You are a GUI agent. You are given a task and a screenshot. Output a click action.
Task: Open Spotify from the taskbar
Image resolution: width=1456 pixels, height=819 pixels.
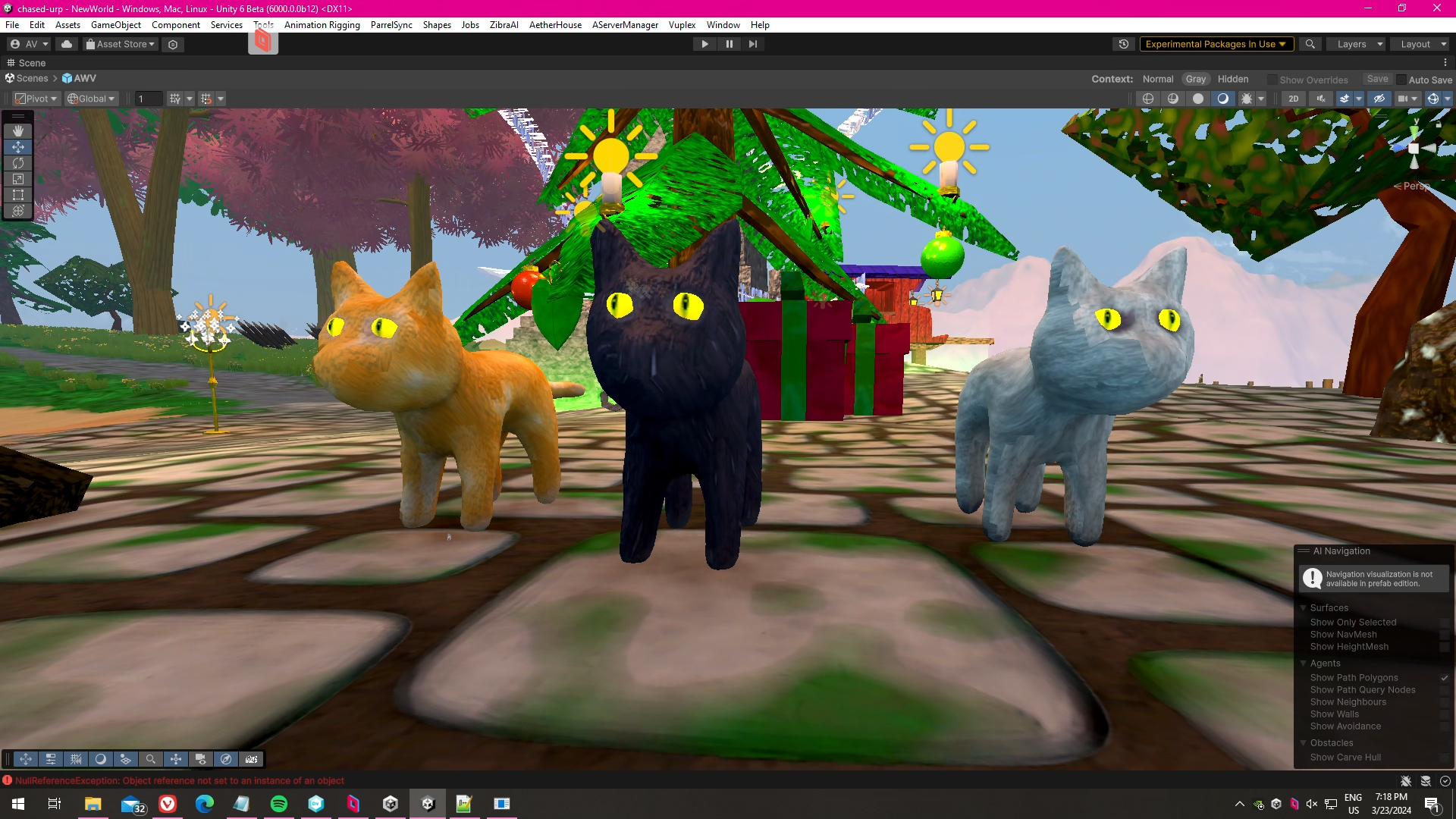click(279, 804)
